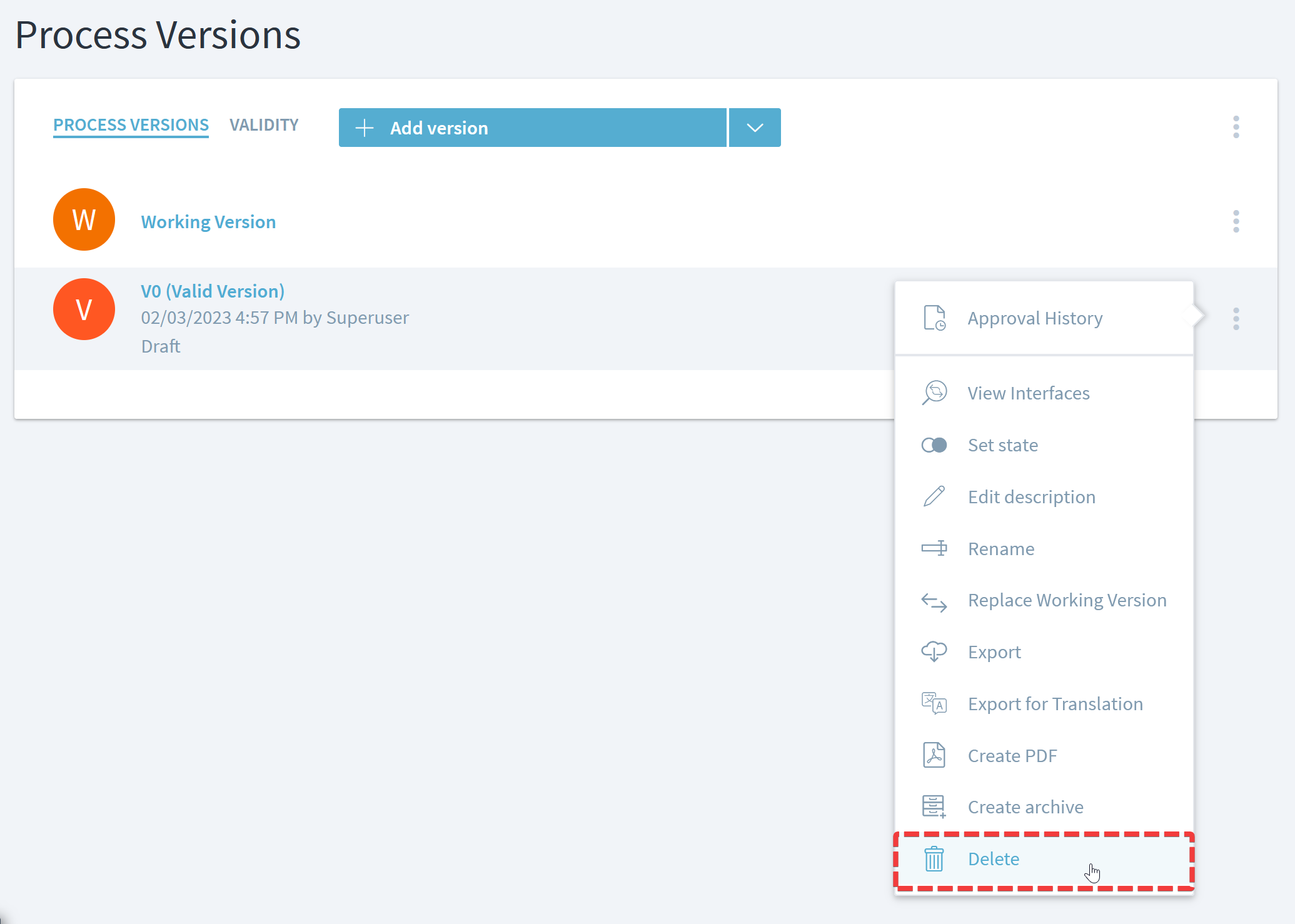Click the Delete trash can icon
This screenshot has height=924, width=1295.
point(934,859)
